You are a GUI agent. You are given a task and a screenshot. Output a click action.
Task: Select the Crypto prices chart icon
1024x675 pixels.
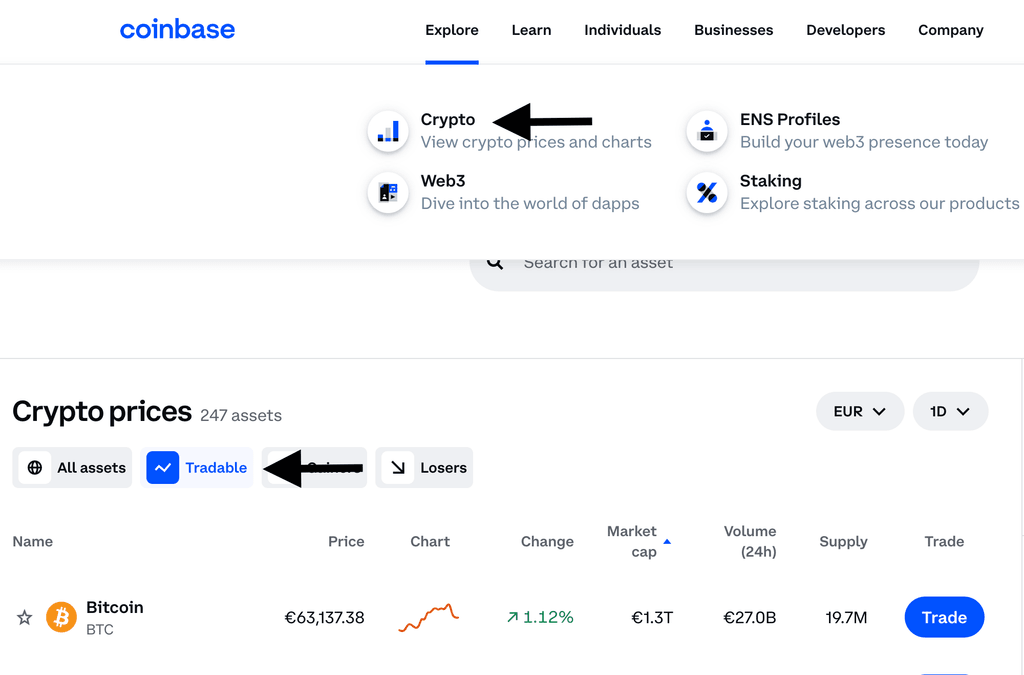(388, 130)
